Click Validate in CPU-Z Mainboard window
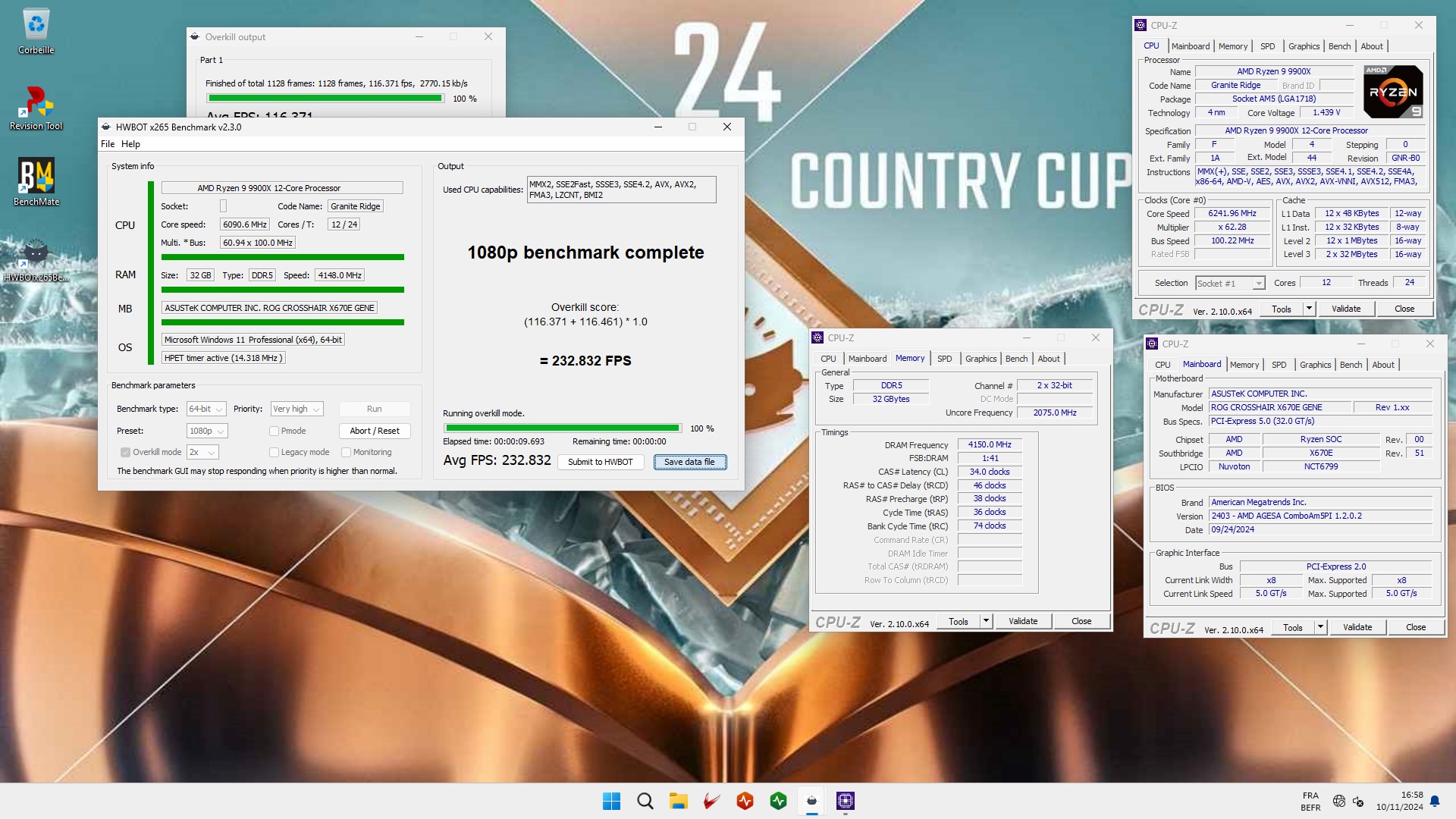 click(x=1357, y=627)
